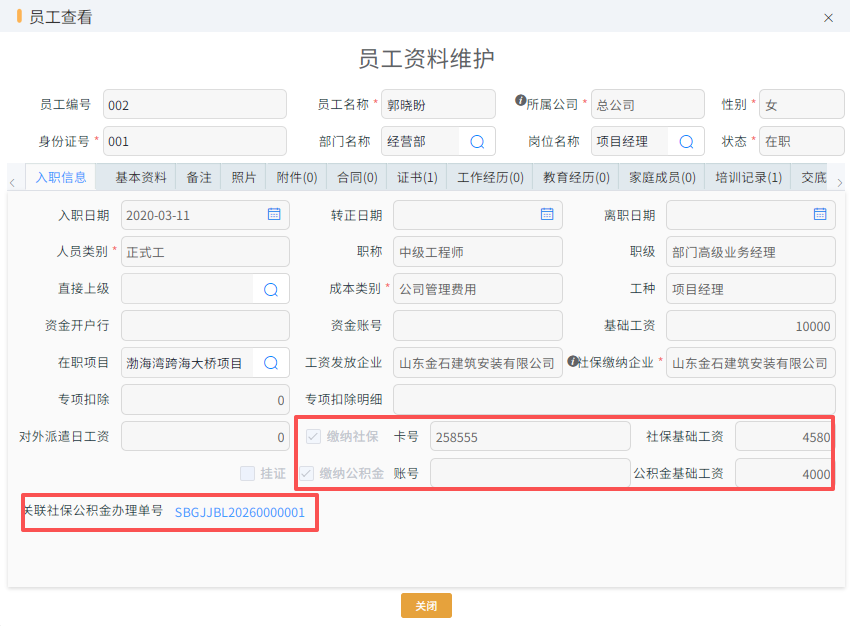Click info icon beside 所属公司
The height and width of the screenshot is (626, 850).
[520, 100]
